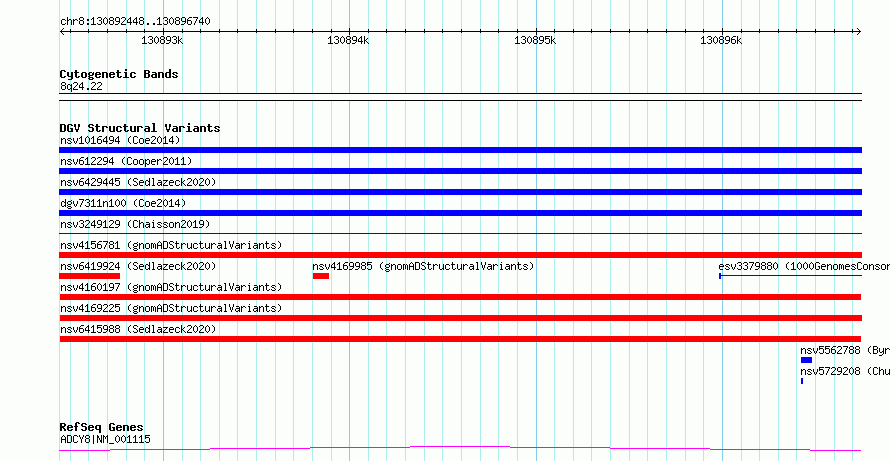
Task: Select the thin blue line of esv3379880
Action: tap(791, 276)
